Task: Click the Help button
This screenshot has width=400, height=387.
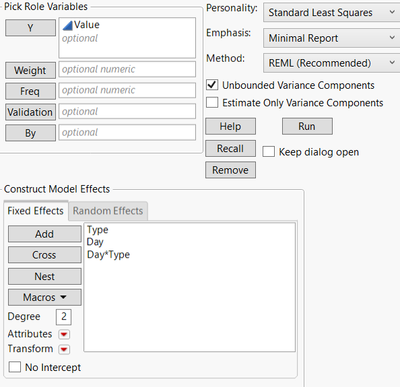Action: [230, 126]
